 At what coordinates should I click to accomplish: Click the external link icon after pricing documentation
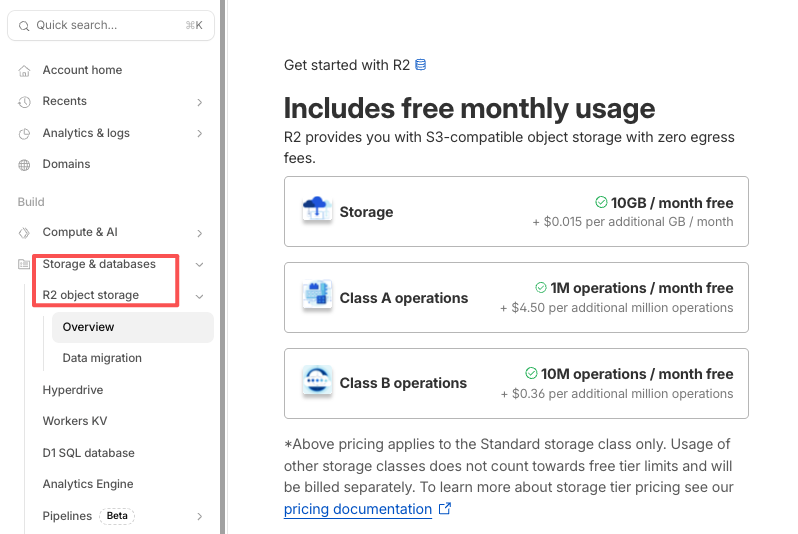click(x=445, y=509)
